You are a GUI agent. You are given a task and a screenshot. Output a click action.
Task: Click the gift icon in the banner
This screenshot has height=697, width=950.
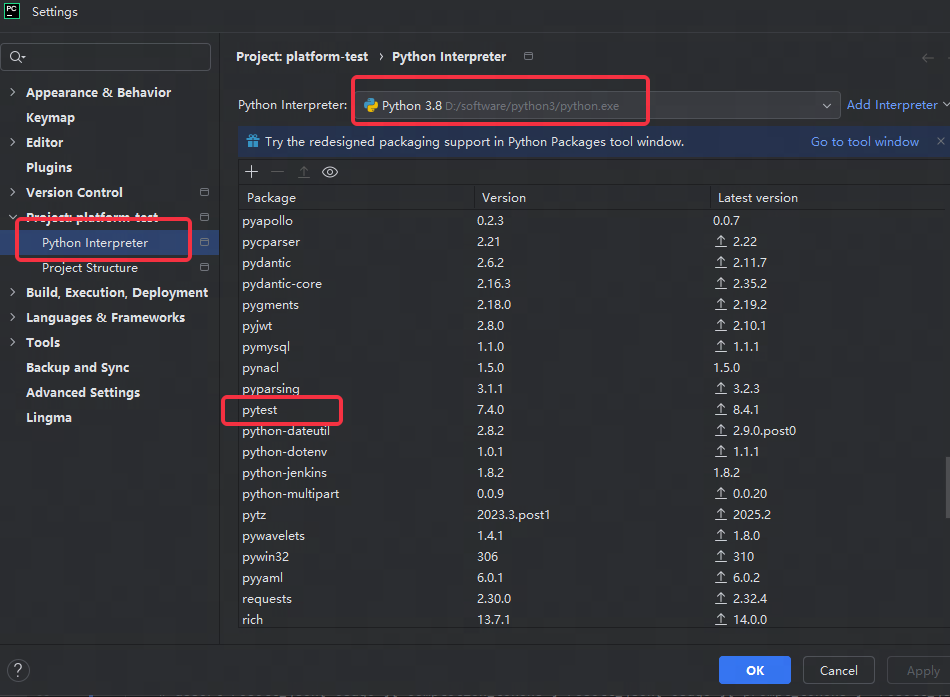click(x=253, y=141)
